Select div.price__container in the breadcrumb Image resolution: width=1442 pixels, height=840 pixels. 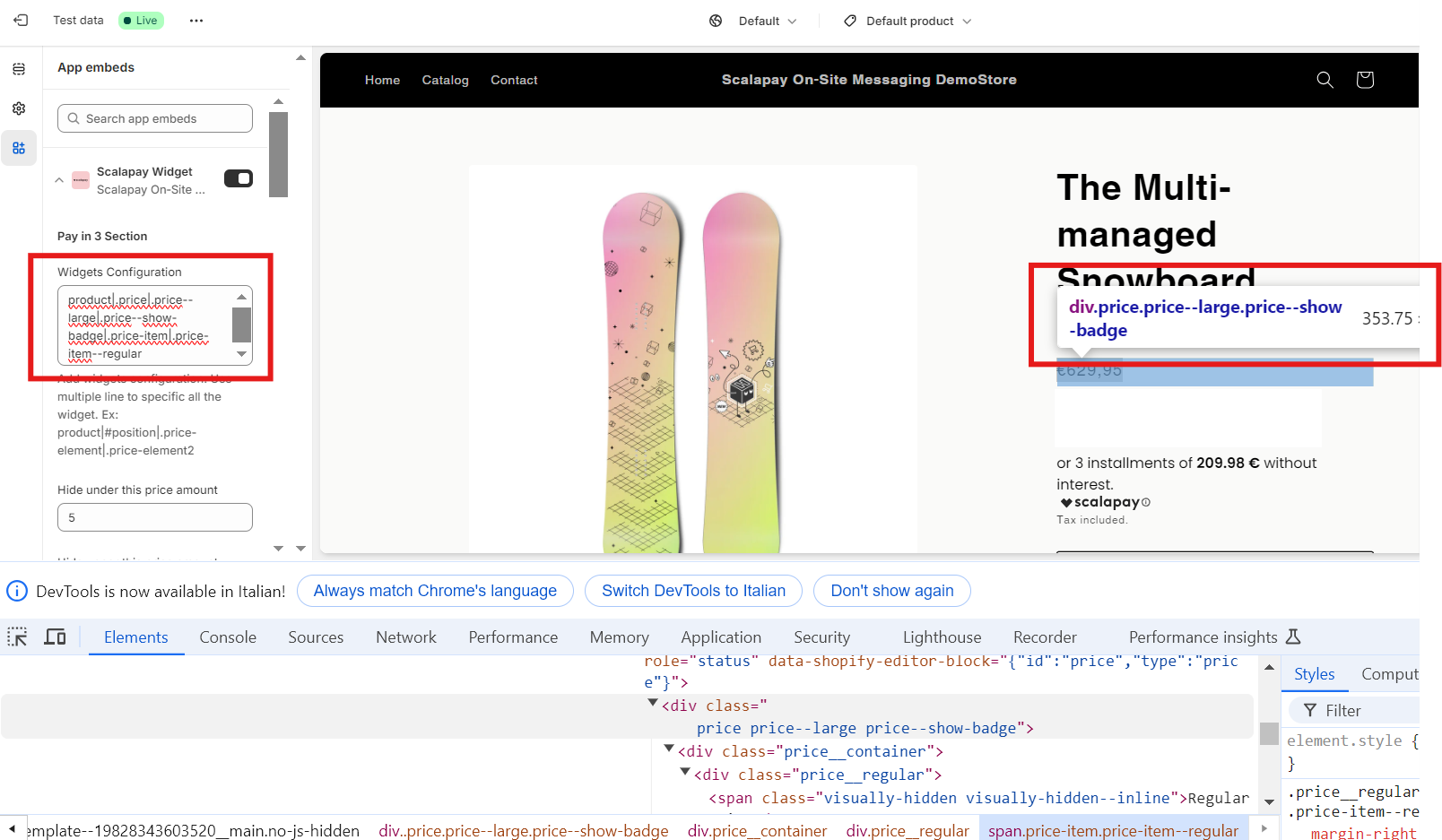[x=757, y=830]
